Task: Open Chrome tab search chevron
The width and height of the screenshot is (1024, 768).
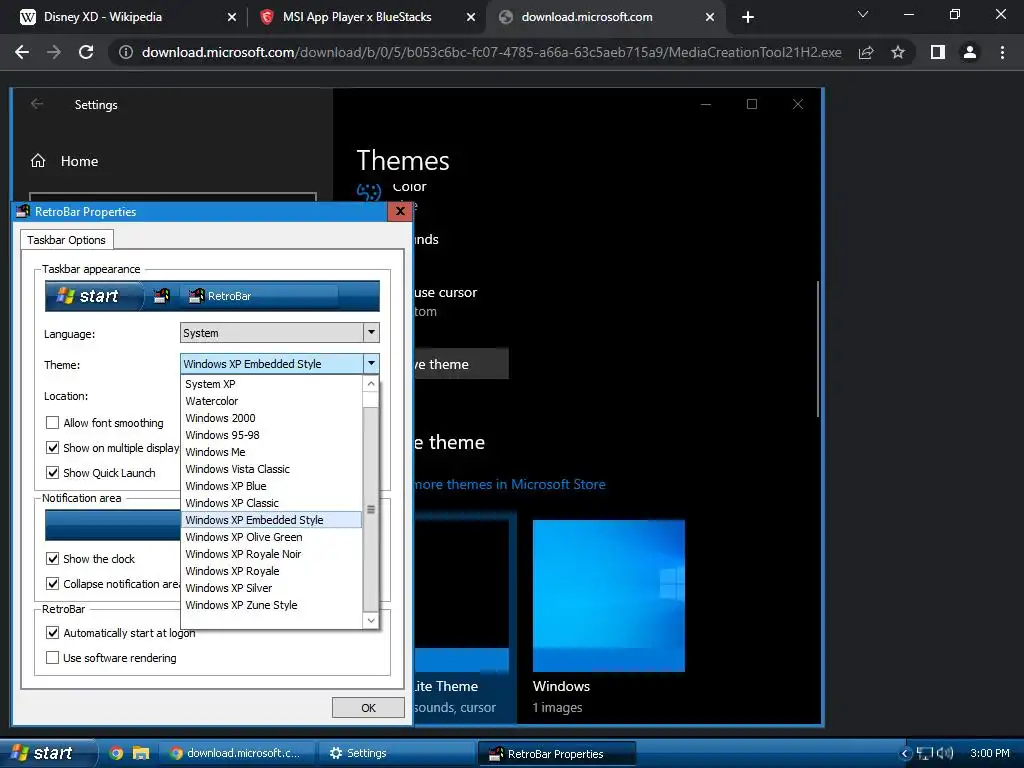Action: 863,14
